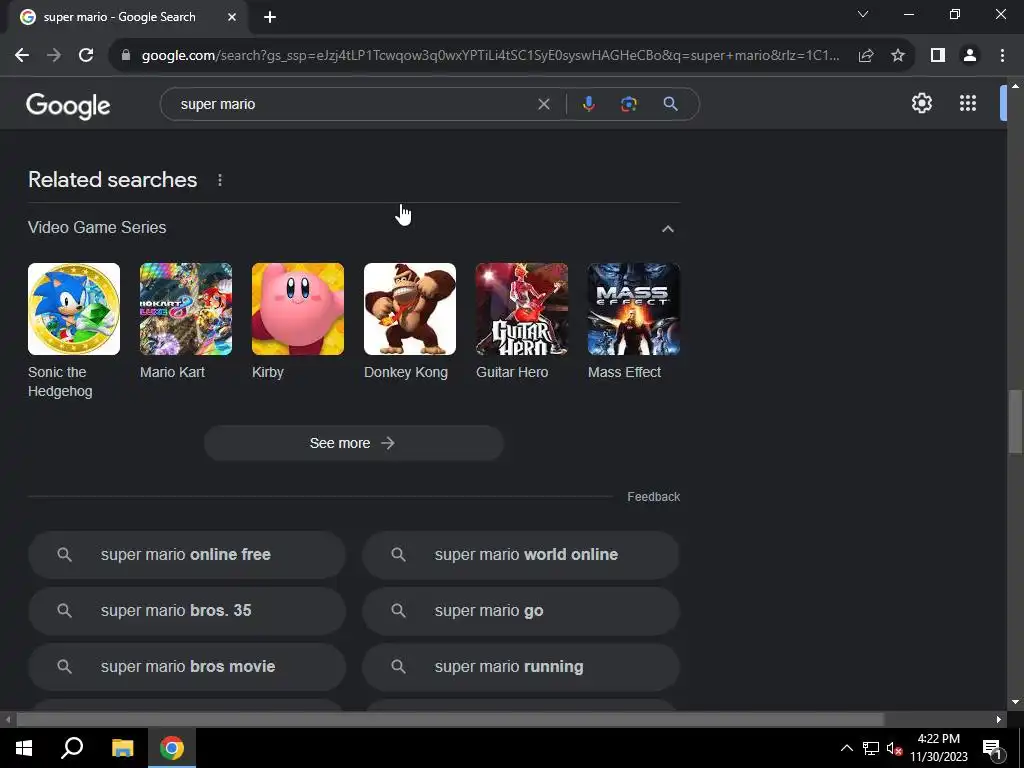Open the Google apps grid
Image resolution: width=1024 pixels, height=768 pixels.
click(968, 103)
